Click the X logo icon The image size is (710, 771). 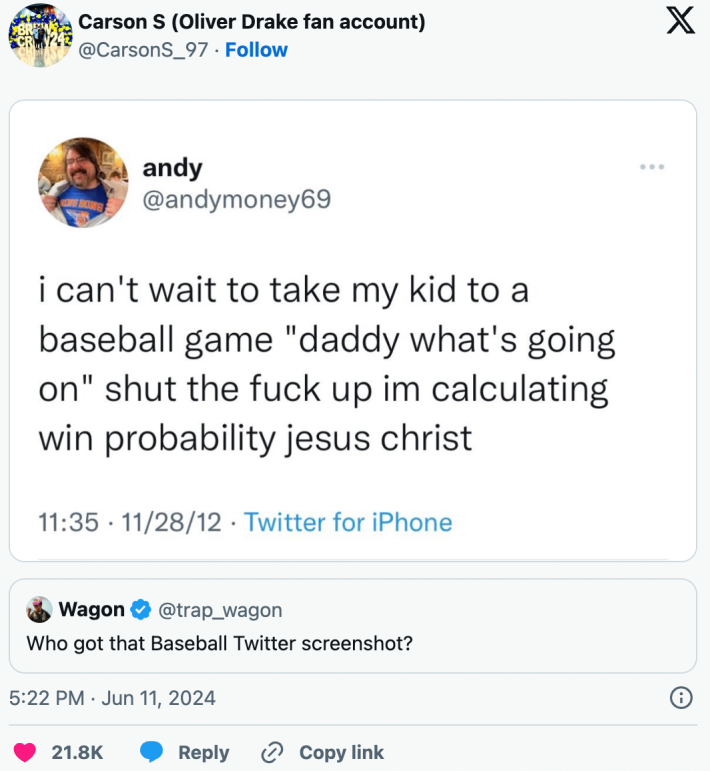(680, 23)
